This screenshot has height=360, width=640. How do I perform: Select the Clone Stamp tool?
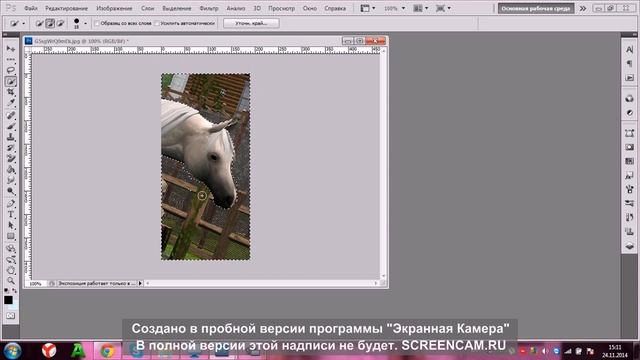(x=11, y=138)
